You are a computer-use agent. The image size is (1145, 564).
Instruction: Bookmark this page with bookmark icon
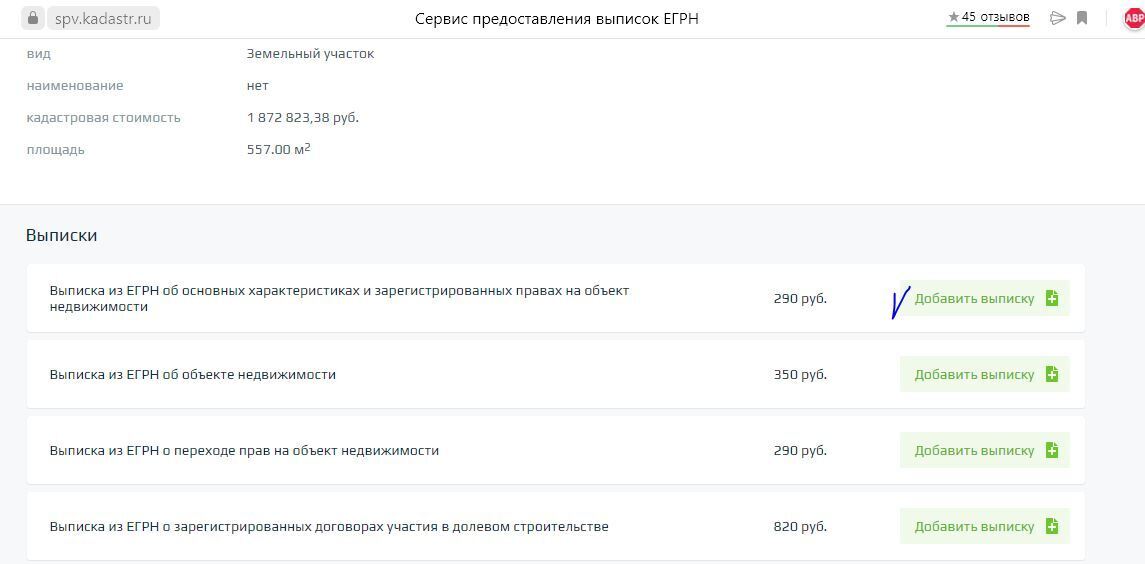[1082, 18]
